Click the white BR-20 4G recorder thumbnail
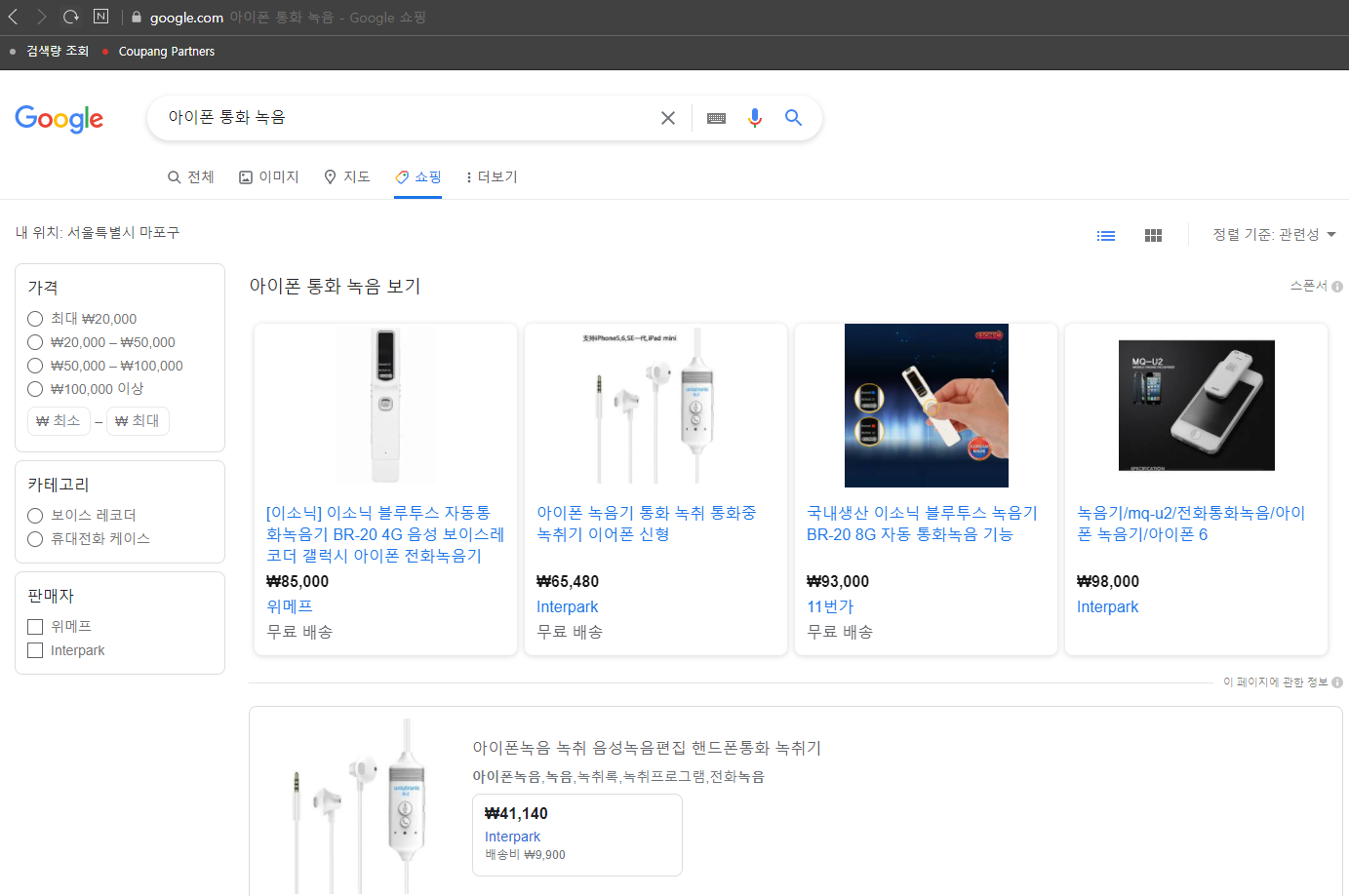 coord(385,406)
